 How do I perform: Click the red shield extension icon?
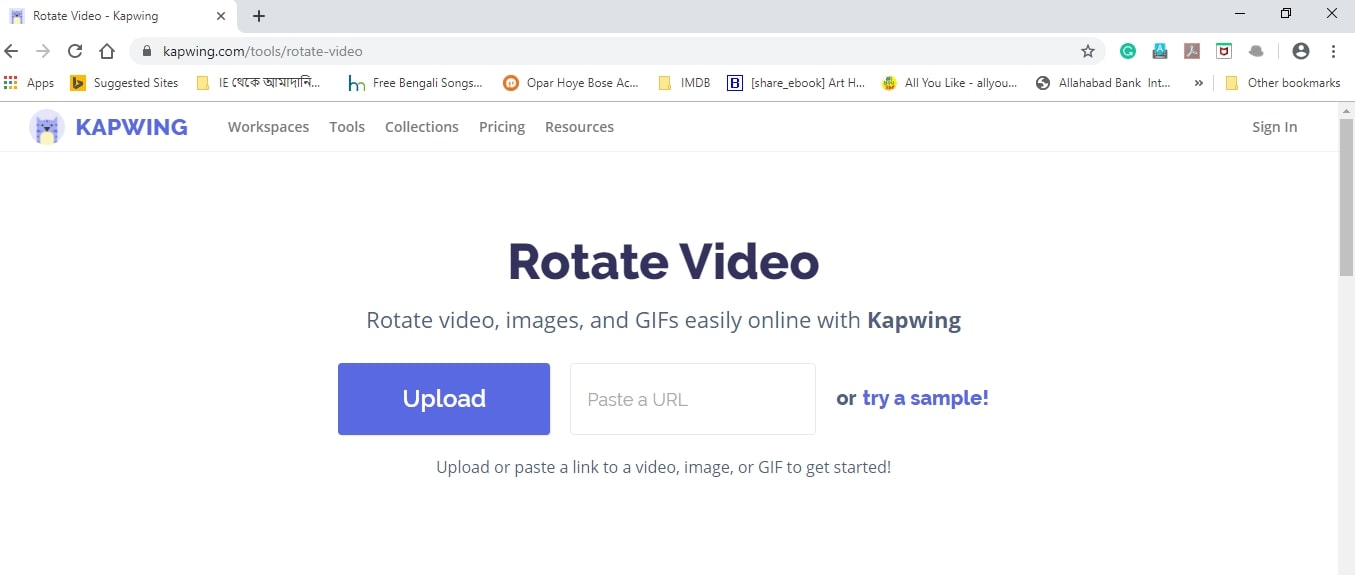(1224, 51)
